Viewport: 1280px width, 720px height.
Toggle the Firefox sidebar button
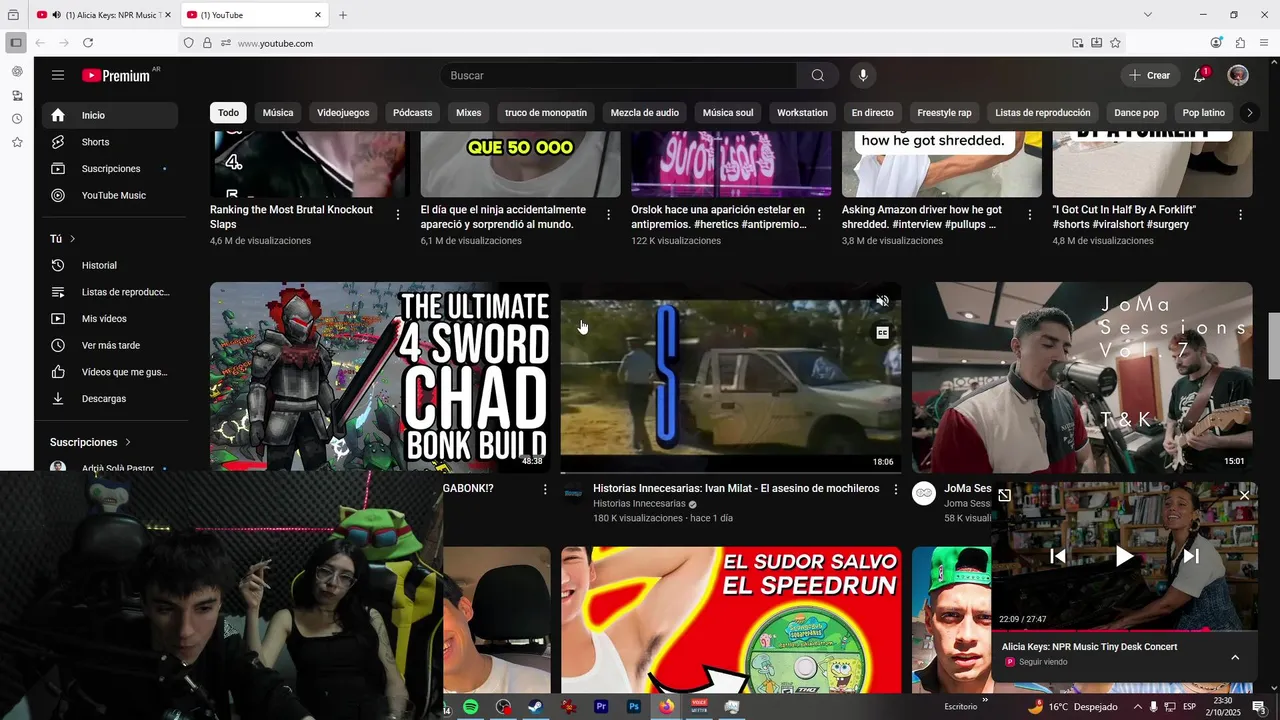[x=15, y=43]
